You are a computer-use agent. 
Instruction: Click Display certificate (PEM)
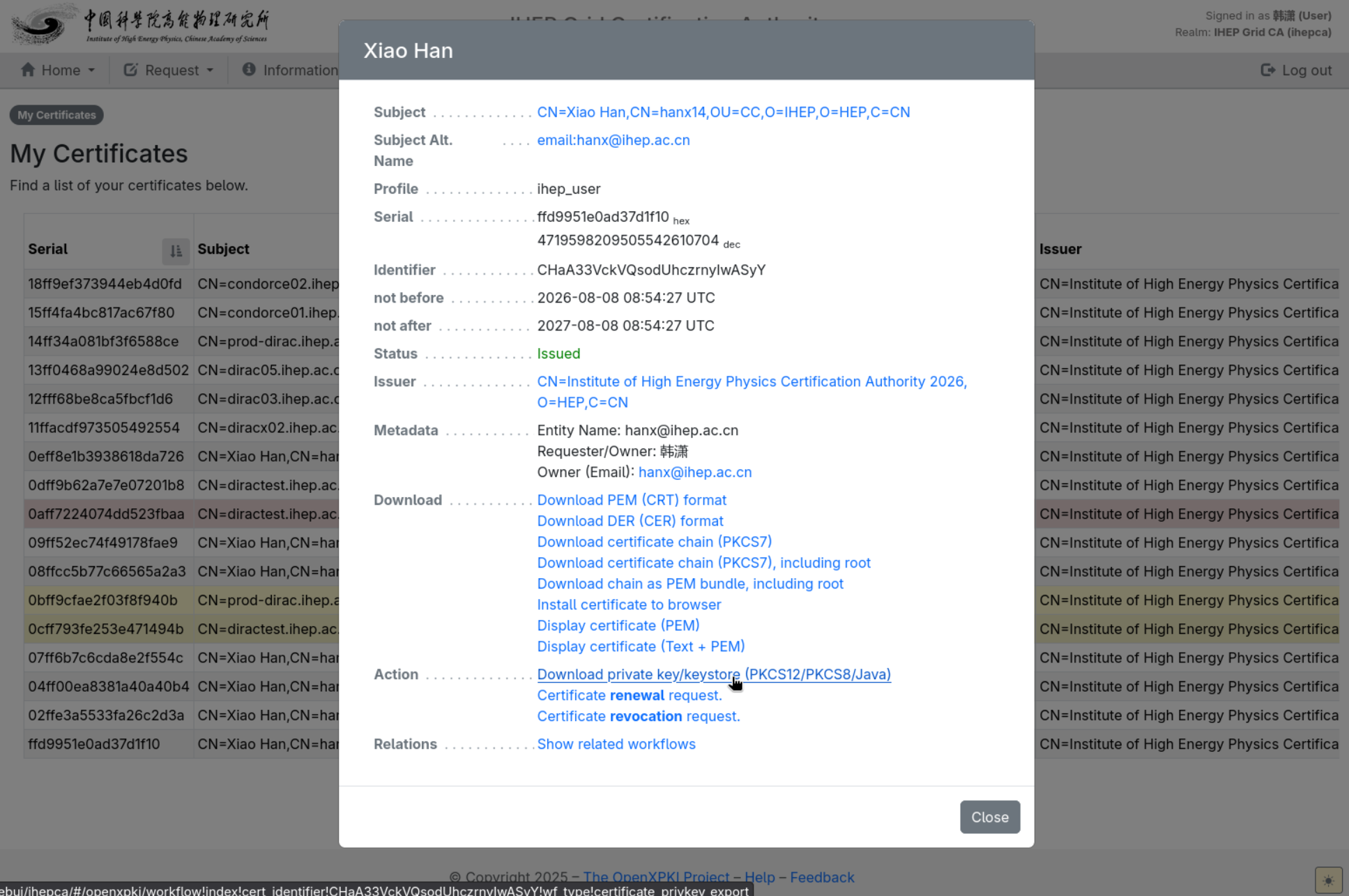coord(618,625)
